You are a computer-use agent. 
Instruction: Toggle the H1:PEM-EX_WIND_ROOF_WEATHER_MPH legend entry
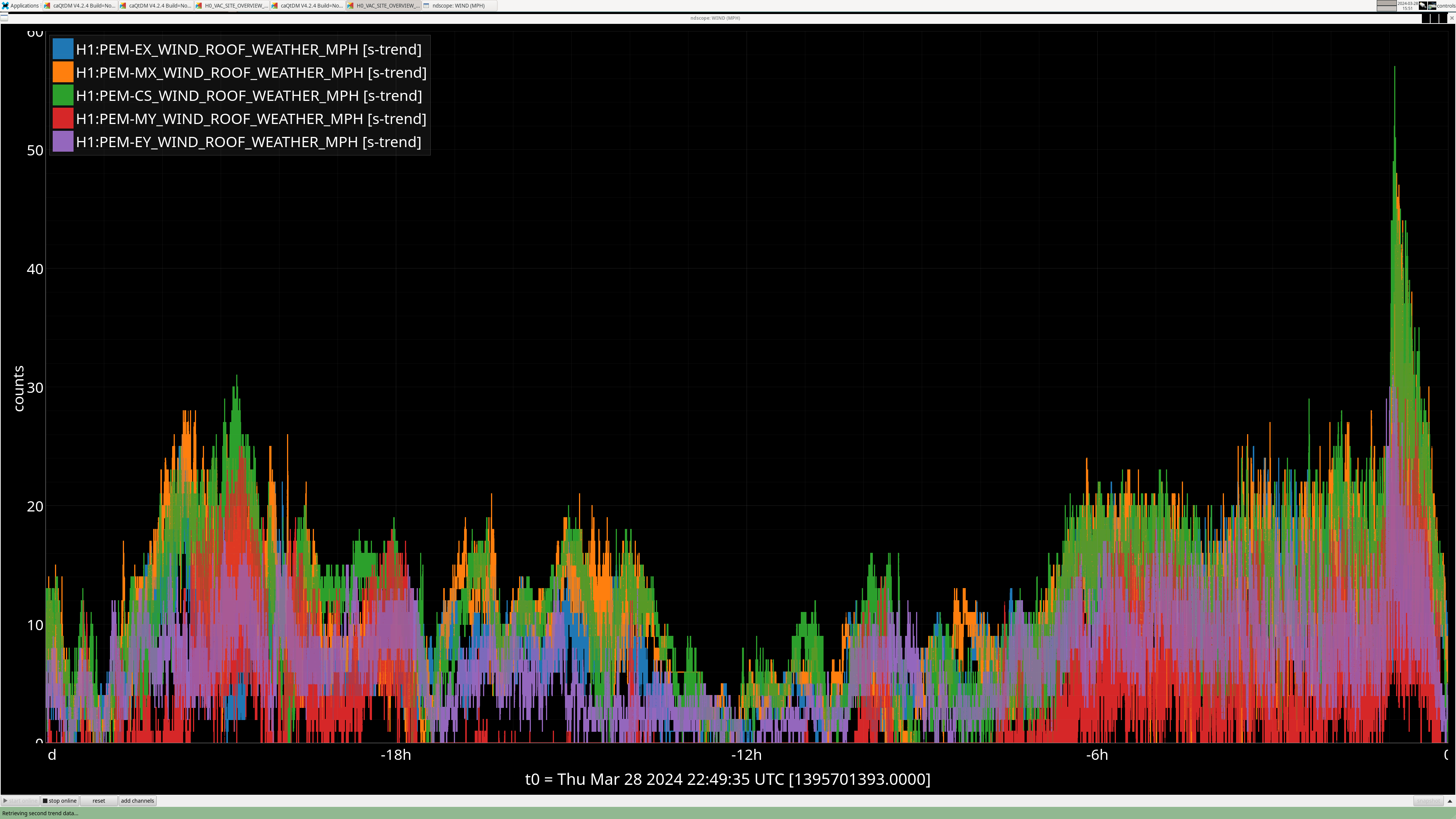pos(248,49)
